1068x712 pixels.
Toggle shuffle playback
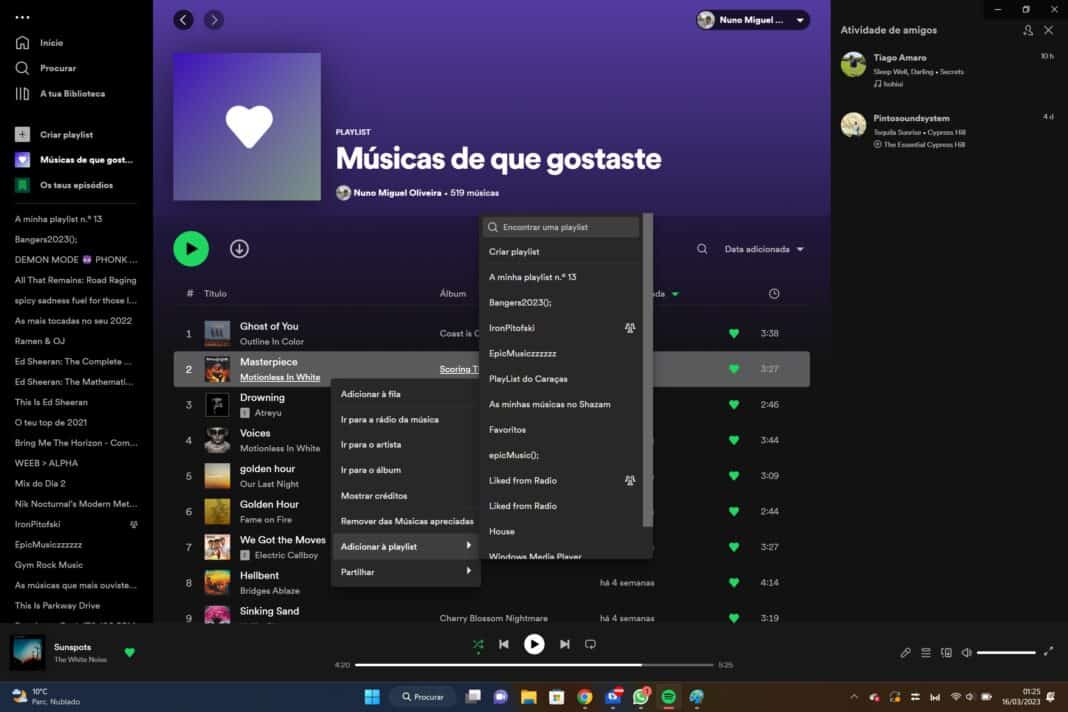pyautogui.click(x=478, y=644)
